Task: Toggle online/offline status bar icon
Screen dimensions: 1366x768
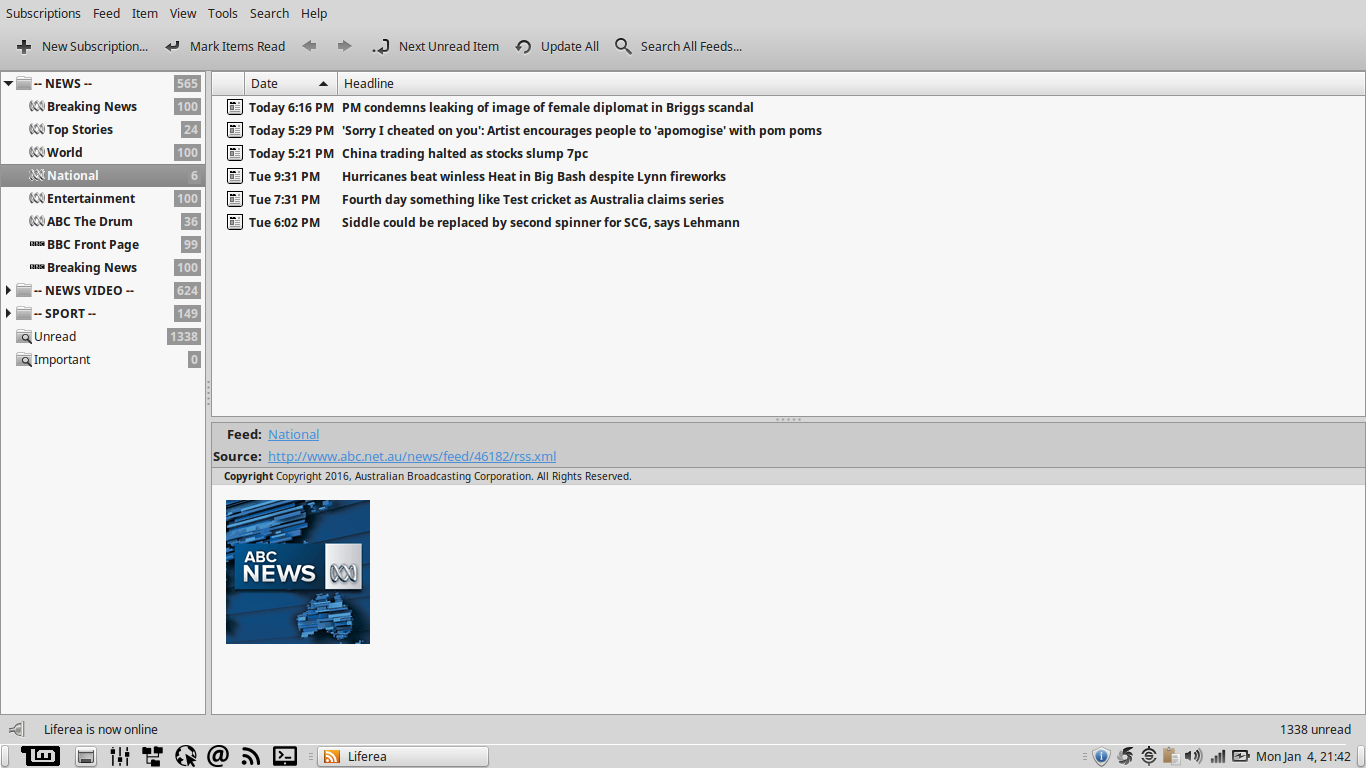Action: [17, 729]
